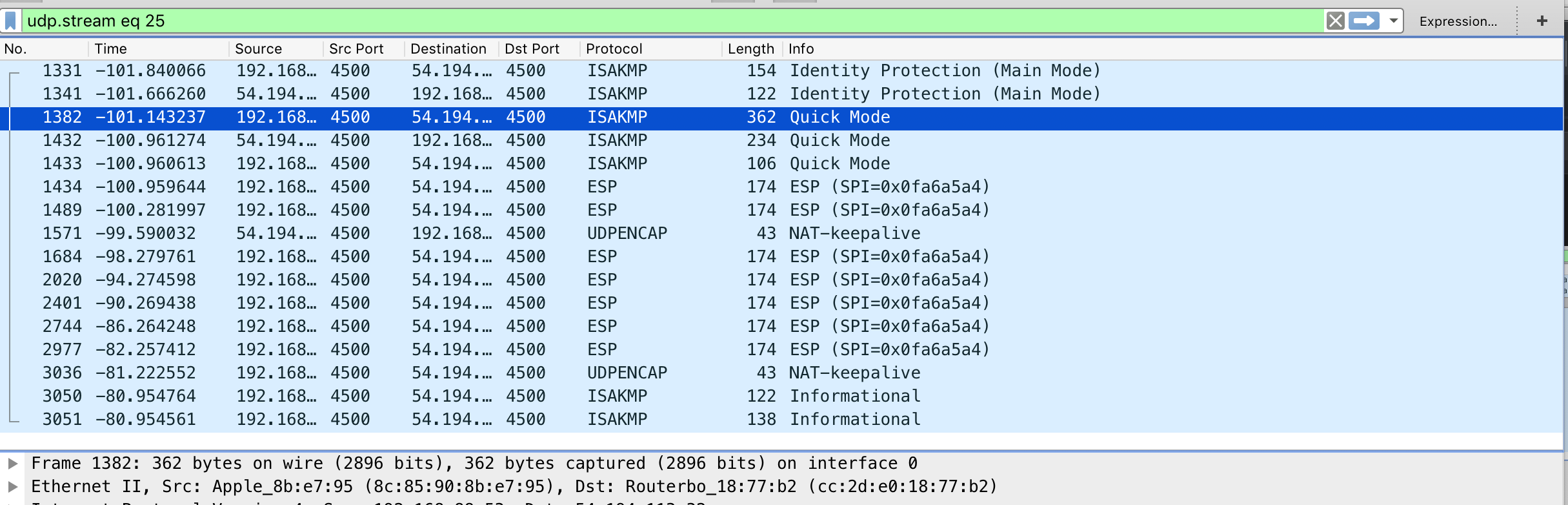Select packet 1432 Quick Mode row

(781, 141)
